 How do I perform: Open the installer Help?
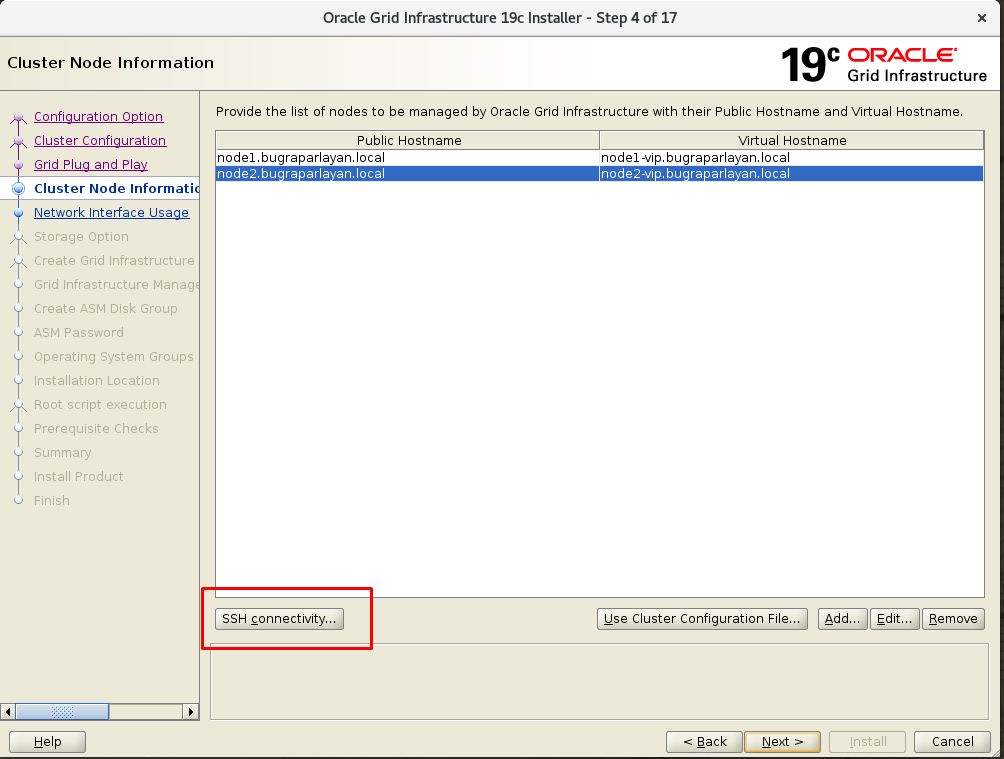pos(47,742)
